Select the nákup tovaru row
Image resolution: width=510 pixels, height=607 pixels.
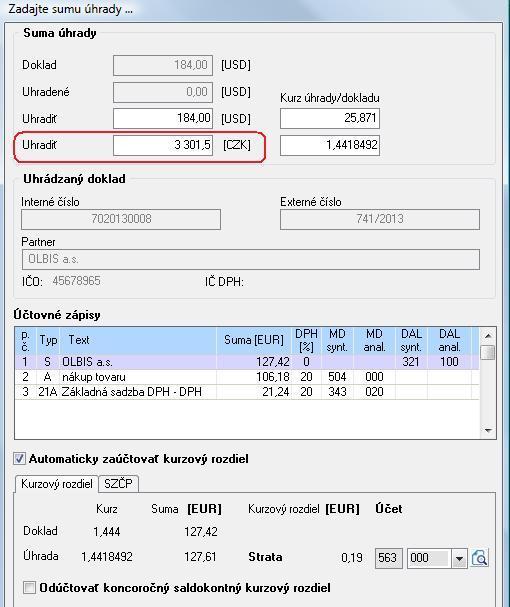(247, 377)
